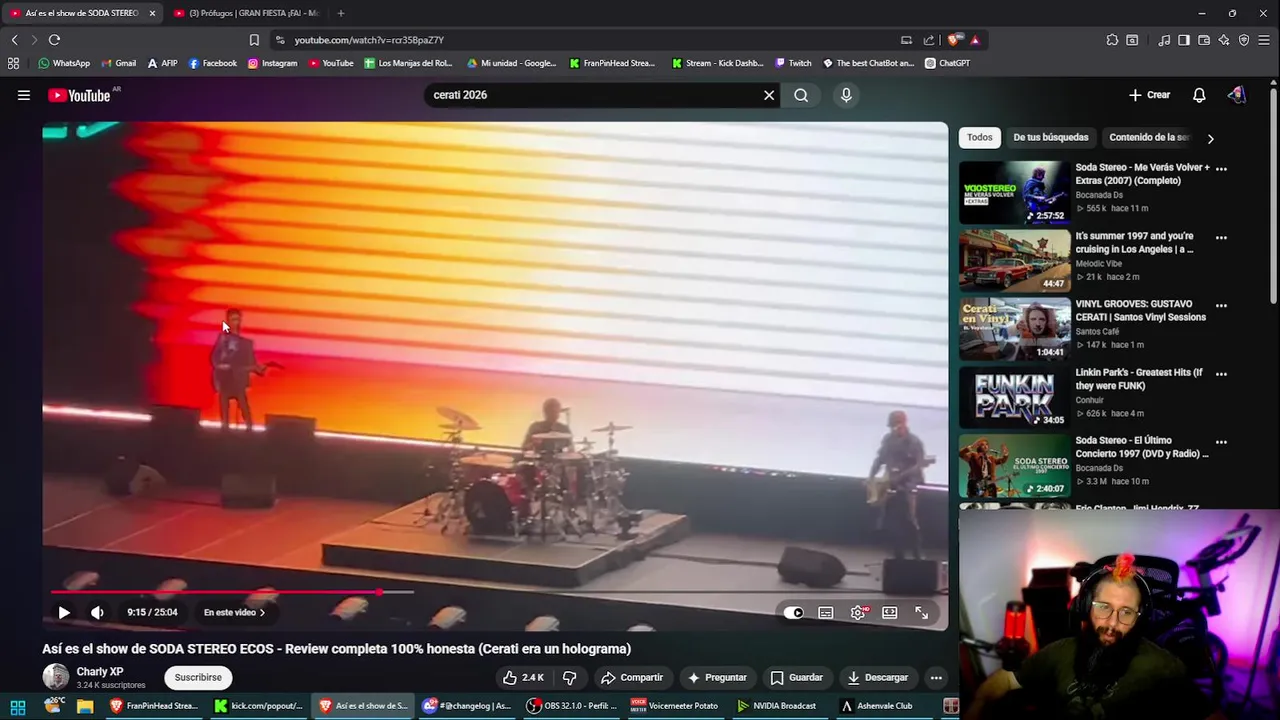Start voice search with microphone icon
Viewport: 1280px width, 720px height.
coord(846,95)
